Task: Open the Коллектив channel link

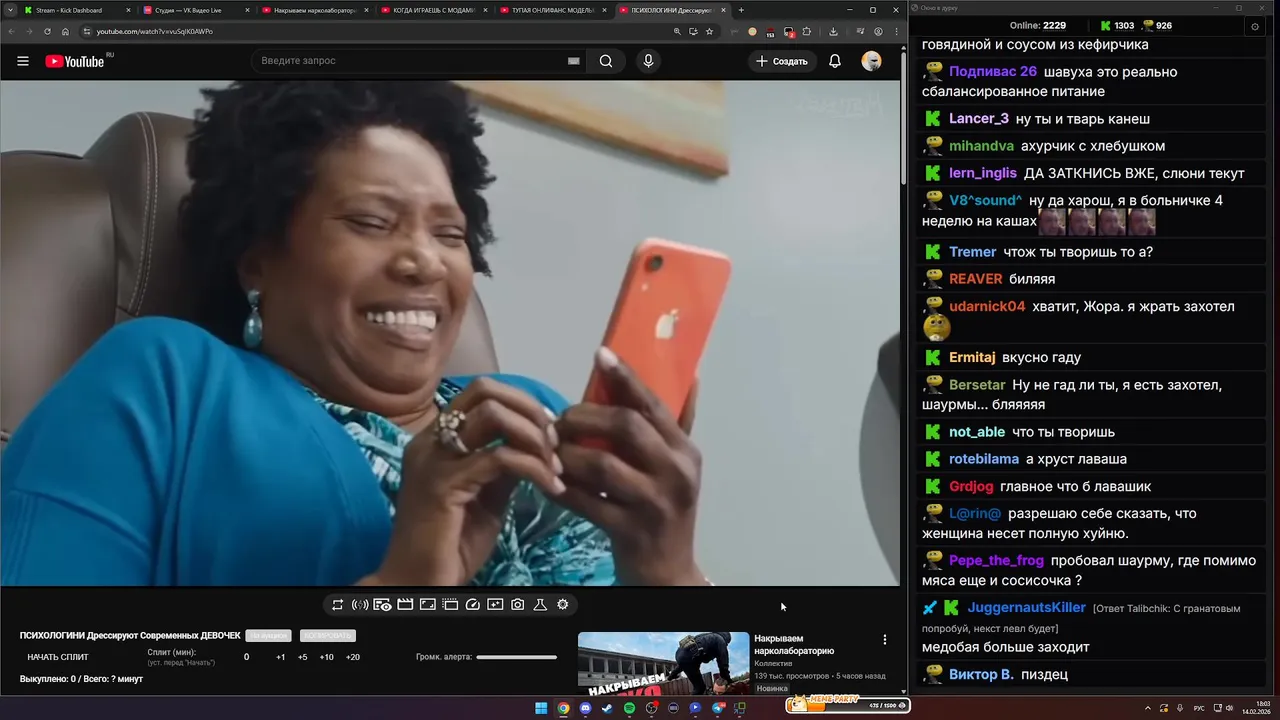Action: click(x=773, y=664)
